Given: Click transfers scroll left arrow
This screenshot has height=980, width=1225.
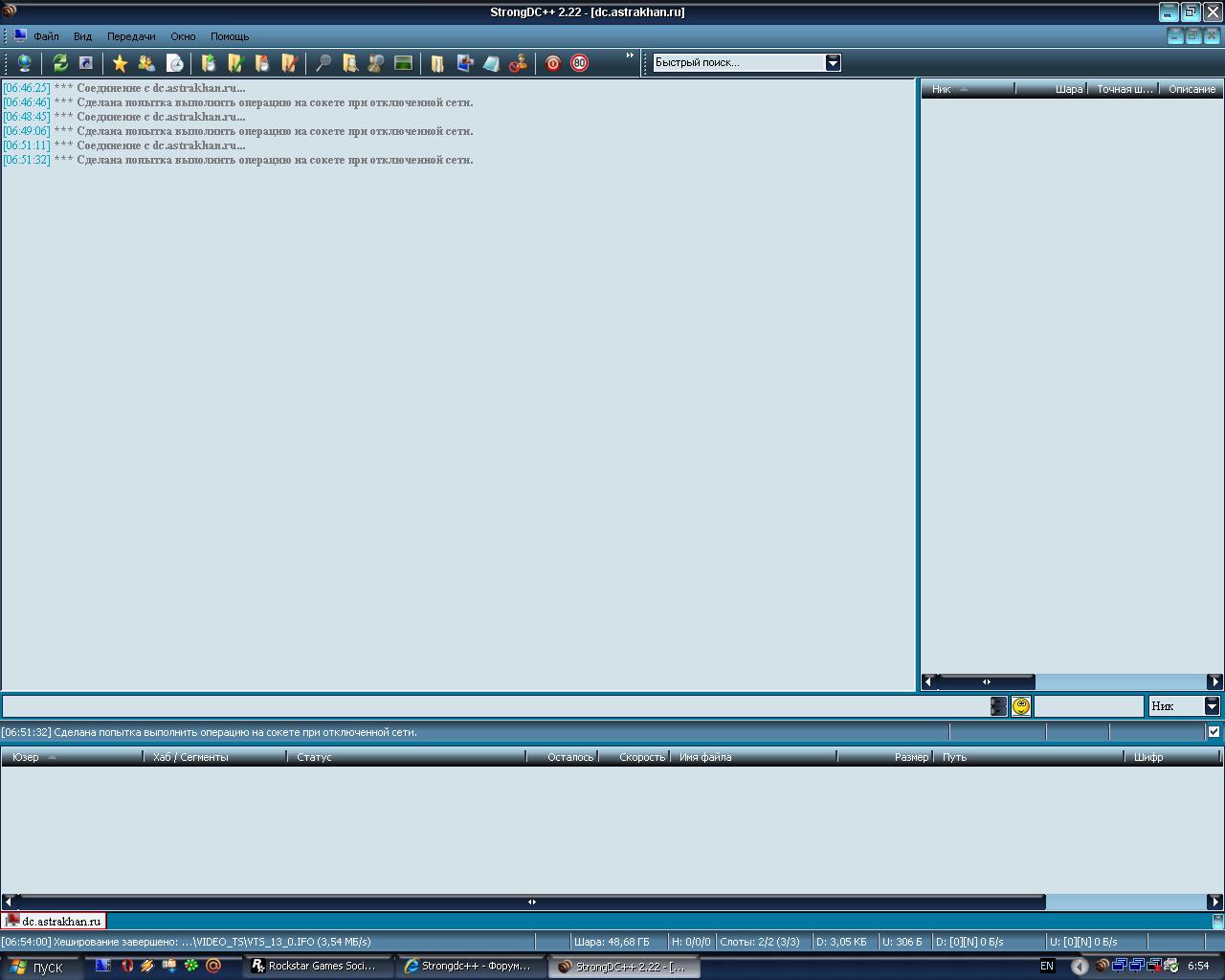Looking at the screenshot, I should [10, 902].
